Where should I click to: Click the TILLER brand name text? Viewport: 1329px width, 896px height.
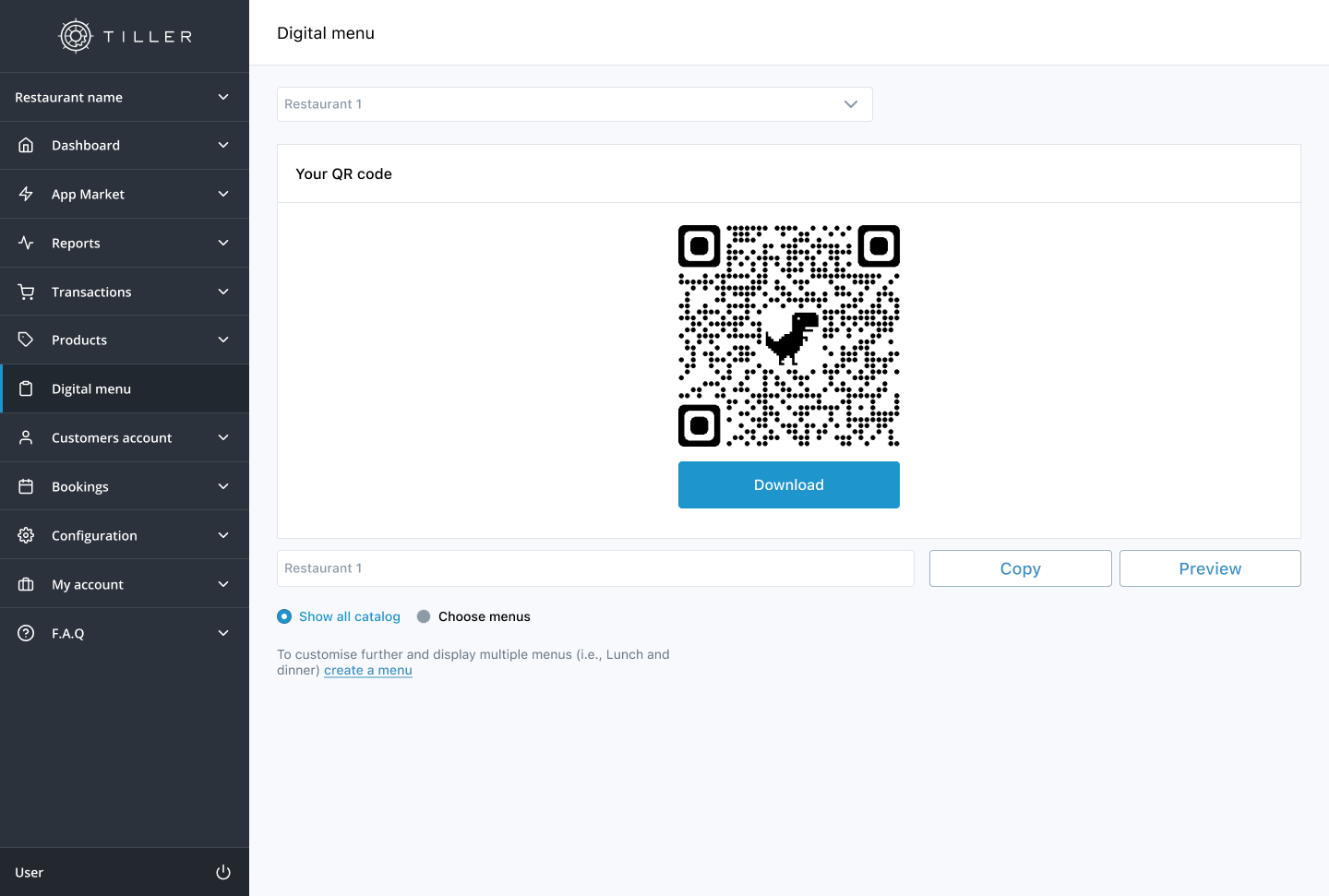tap(148, 37)
